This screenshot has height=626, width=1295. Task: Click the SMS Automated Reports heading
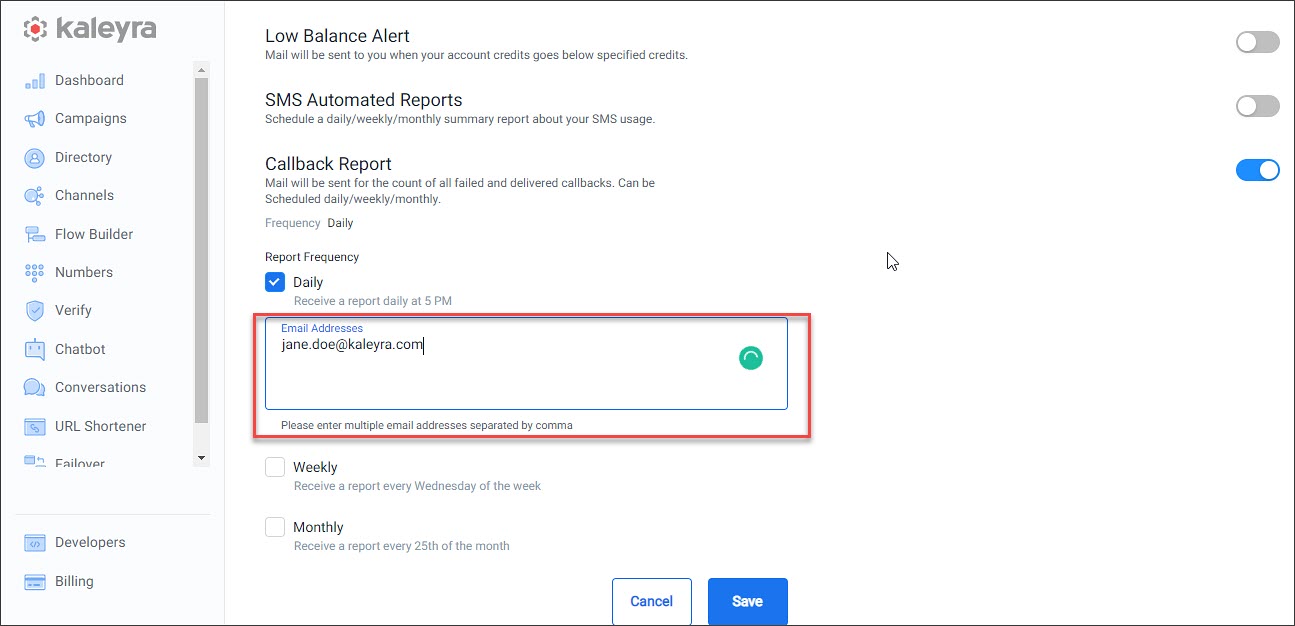pyautogui.click(x=364, y=100)
